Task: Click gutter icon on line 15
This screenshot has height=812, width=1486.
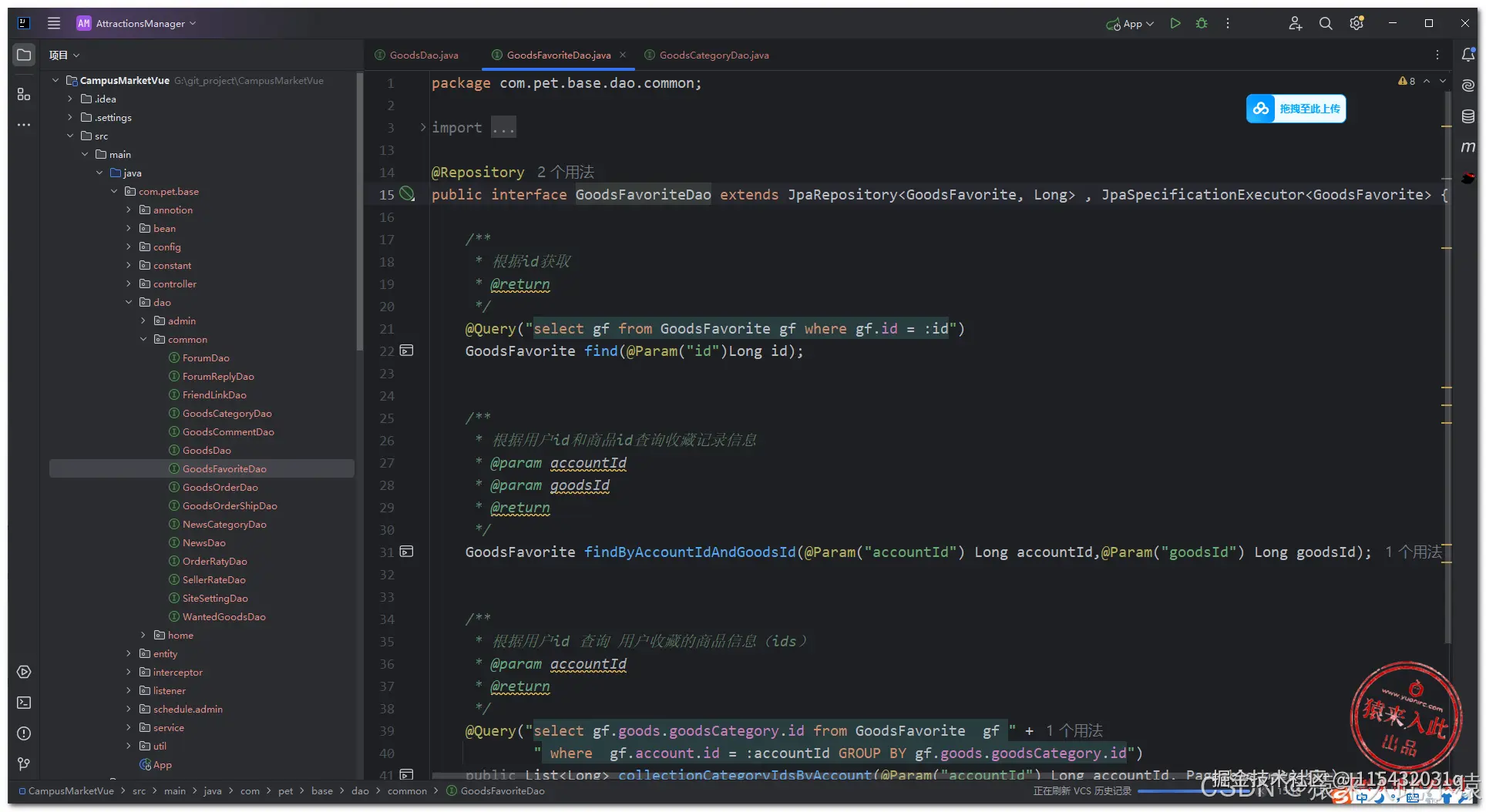Action: pyautogui.click(x=407, y=195)
